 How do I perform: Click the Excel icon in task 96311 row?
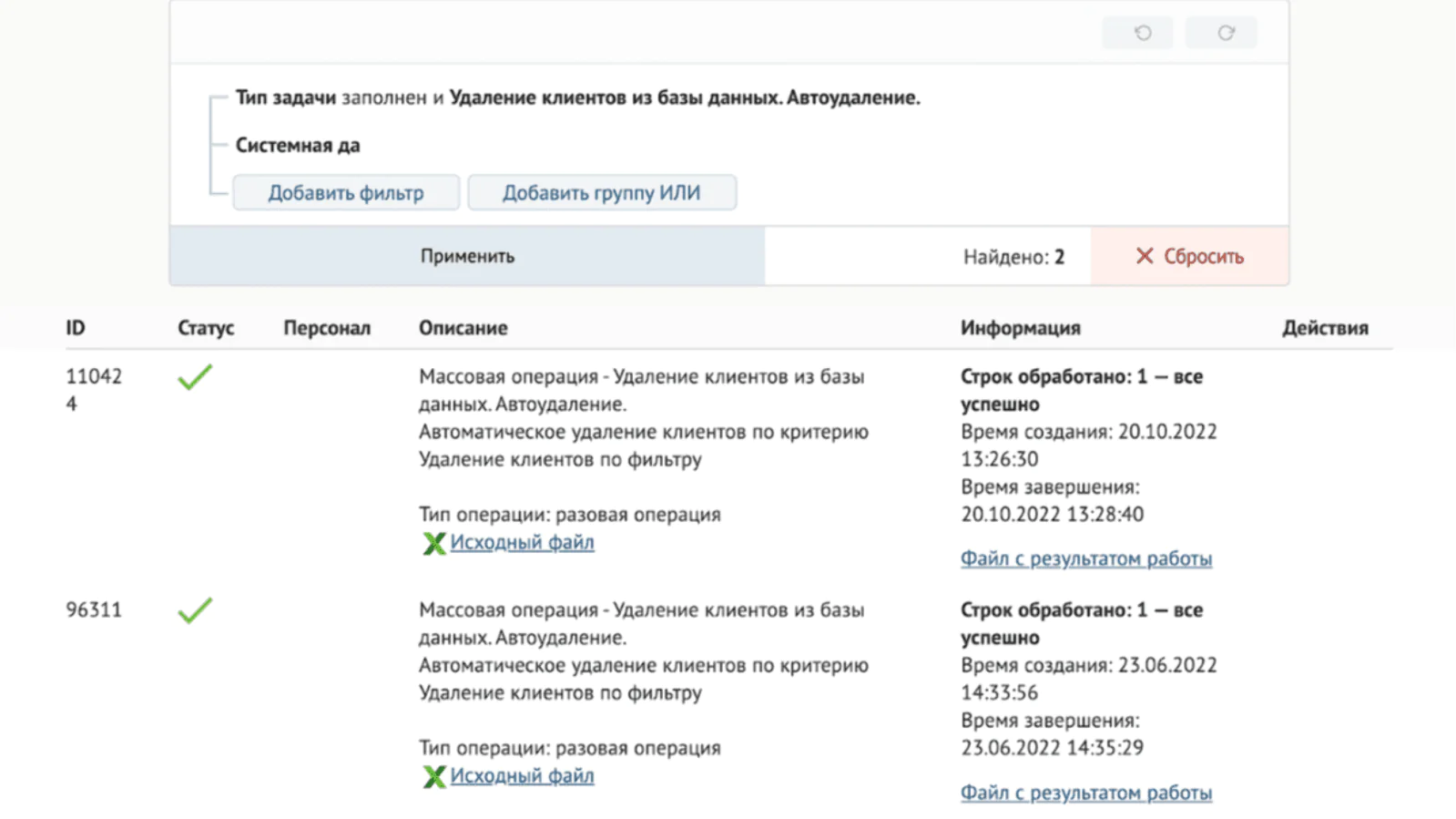[434, 776]
